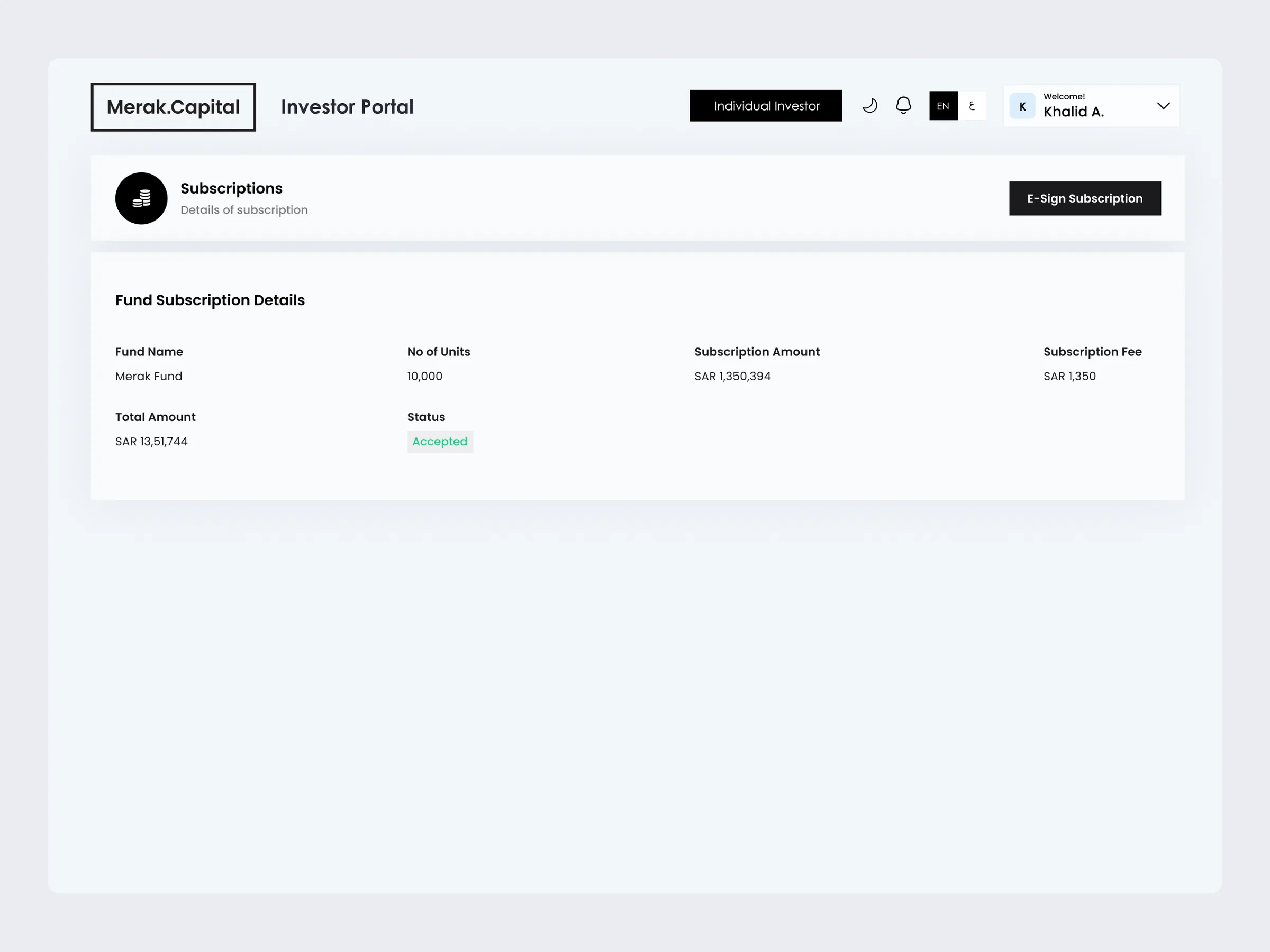Click the '10,000' units value
Image resolution: width=1270 pixels, height=952 pixels.
(425, 377)
